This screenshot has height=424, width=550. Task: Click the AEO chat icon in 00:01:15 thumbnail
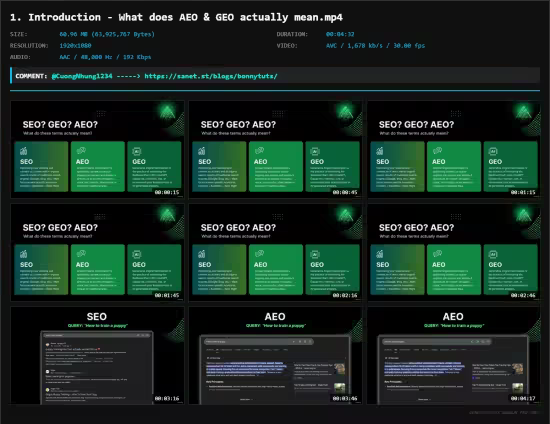(x=437, y=151)
